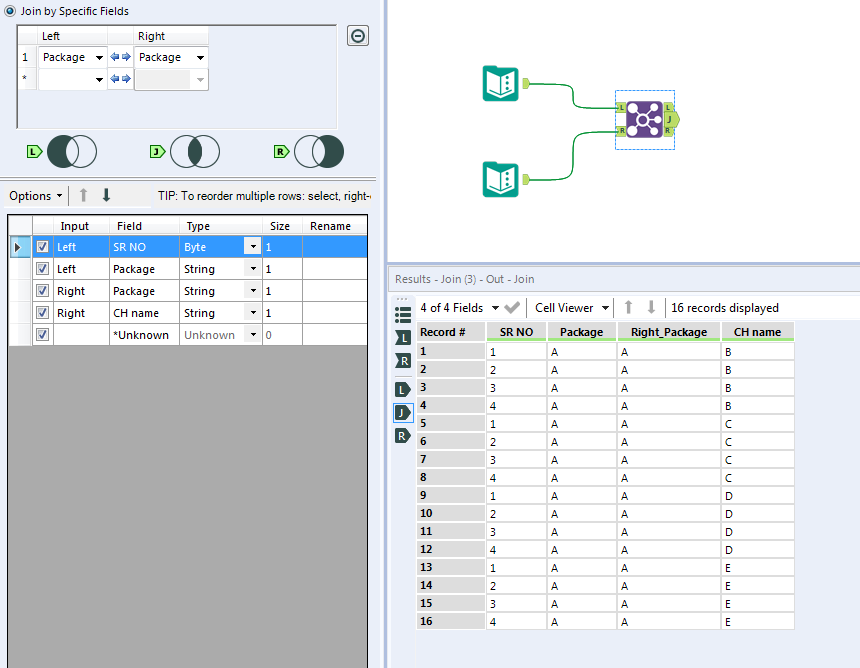Image resolution: width=860 pixels, height=668 pixels.
Task: Open the String type dropdown for Left Package
Action: pyautogui.click(x=253, y=269)
